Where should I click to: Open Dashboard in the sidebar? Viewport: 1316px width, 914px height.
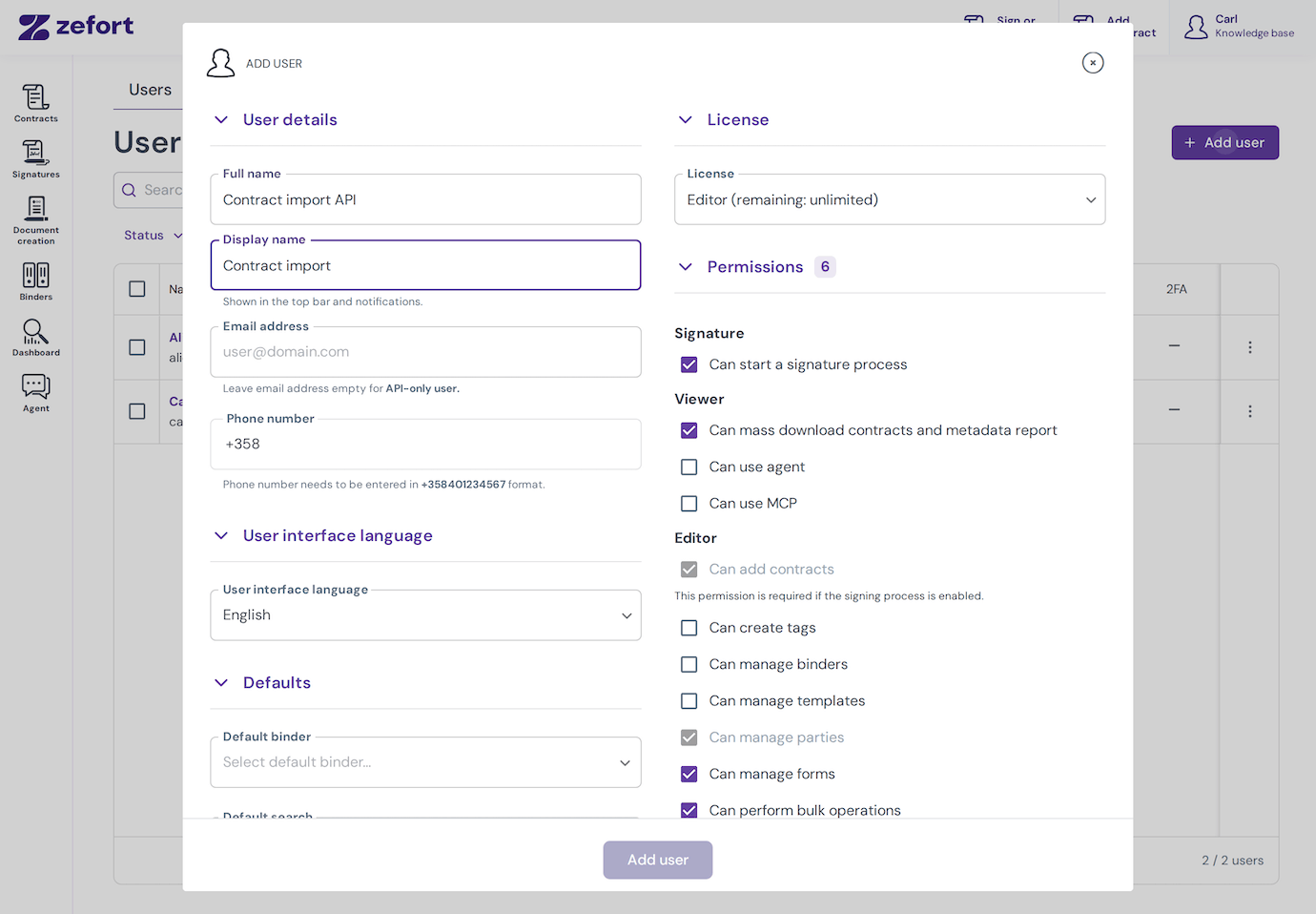[35, 337]
